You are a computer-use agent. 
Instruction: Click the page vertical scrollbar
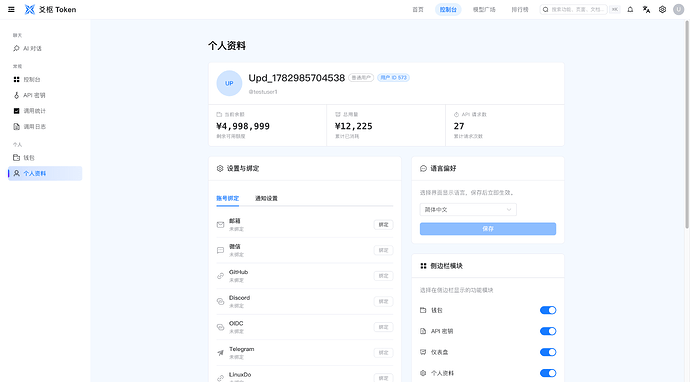point(687,125)
